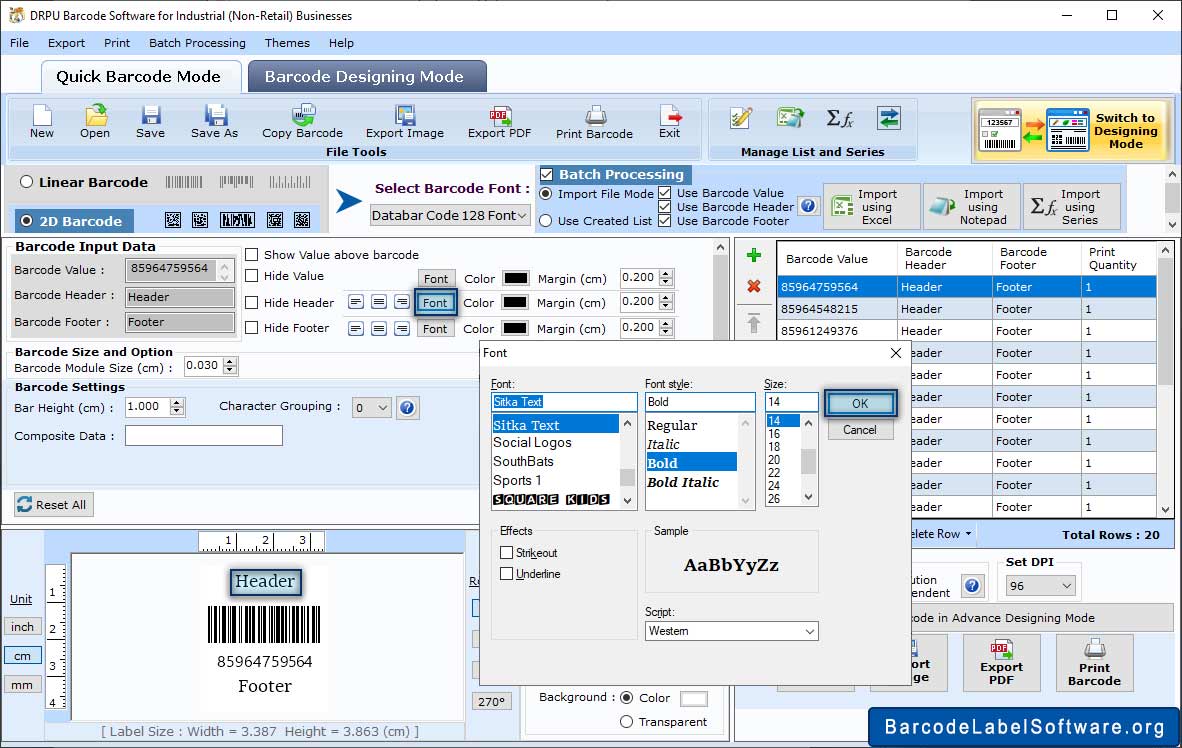Expand the Select Barcode Font dropdown
Viewport: 1182px width, 748px height.
tap(449, 216)
